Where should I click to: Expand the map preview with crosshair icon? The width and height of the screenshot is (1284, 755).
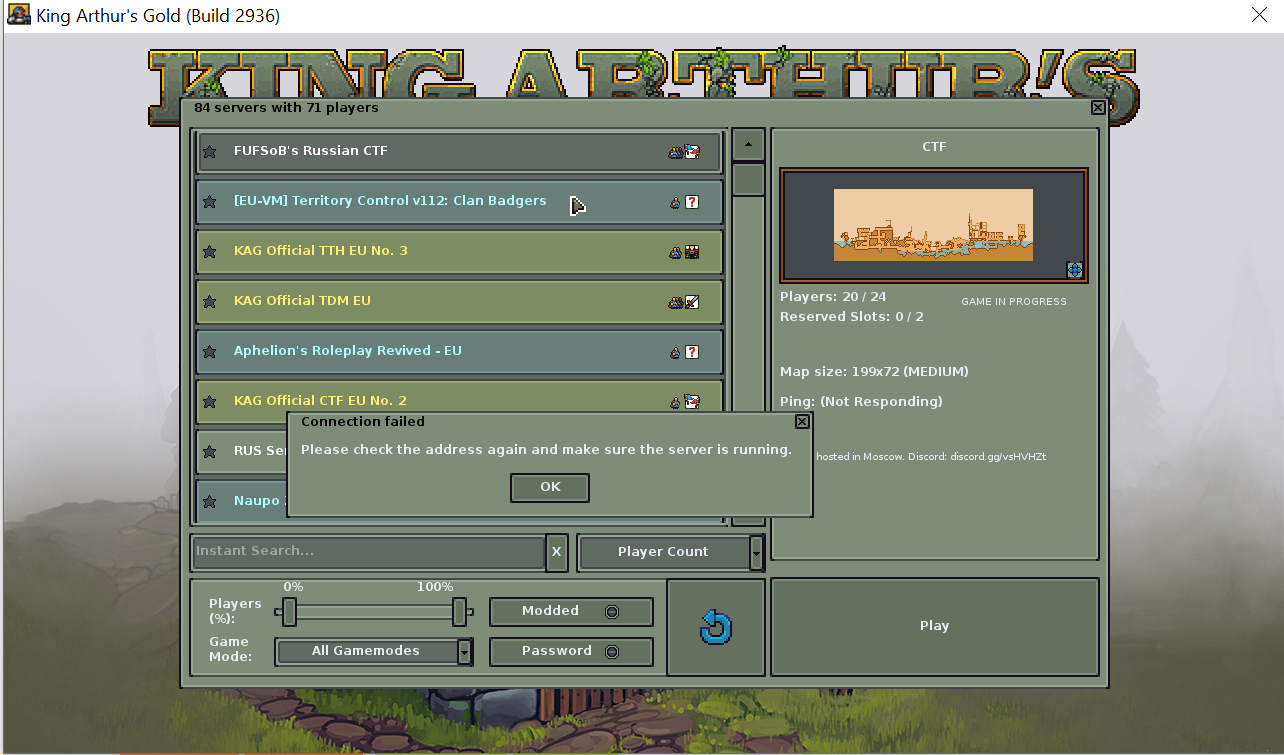pos(1075,269)
